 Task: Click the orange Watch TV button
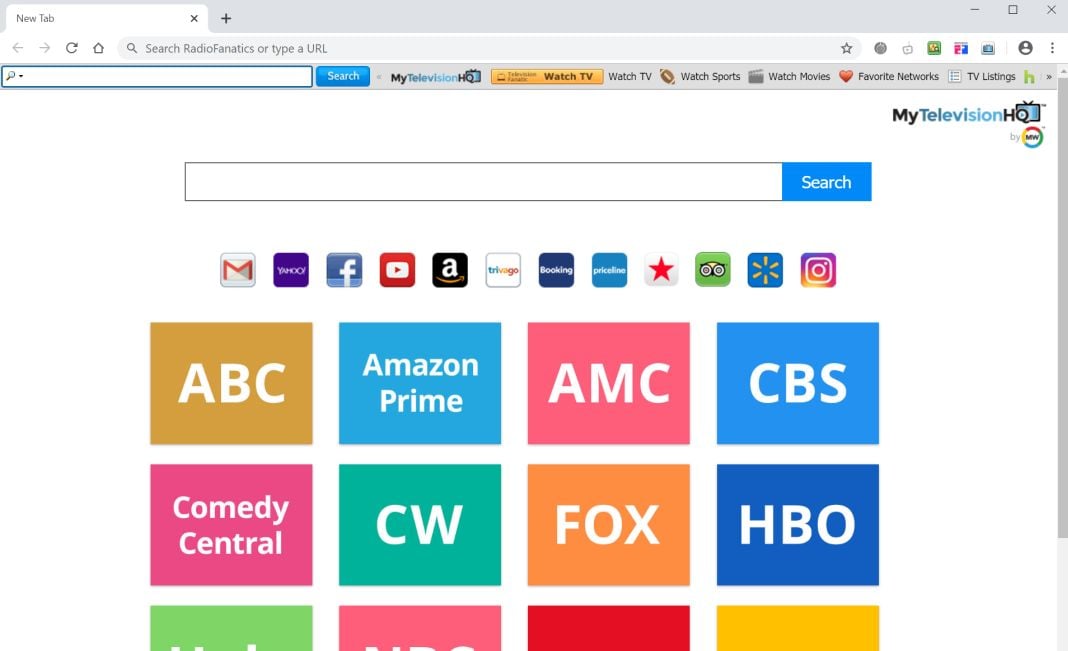[547, 77]
